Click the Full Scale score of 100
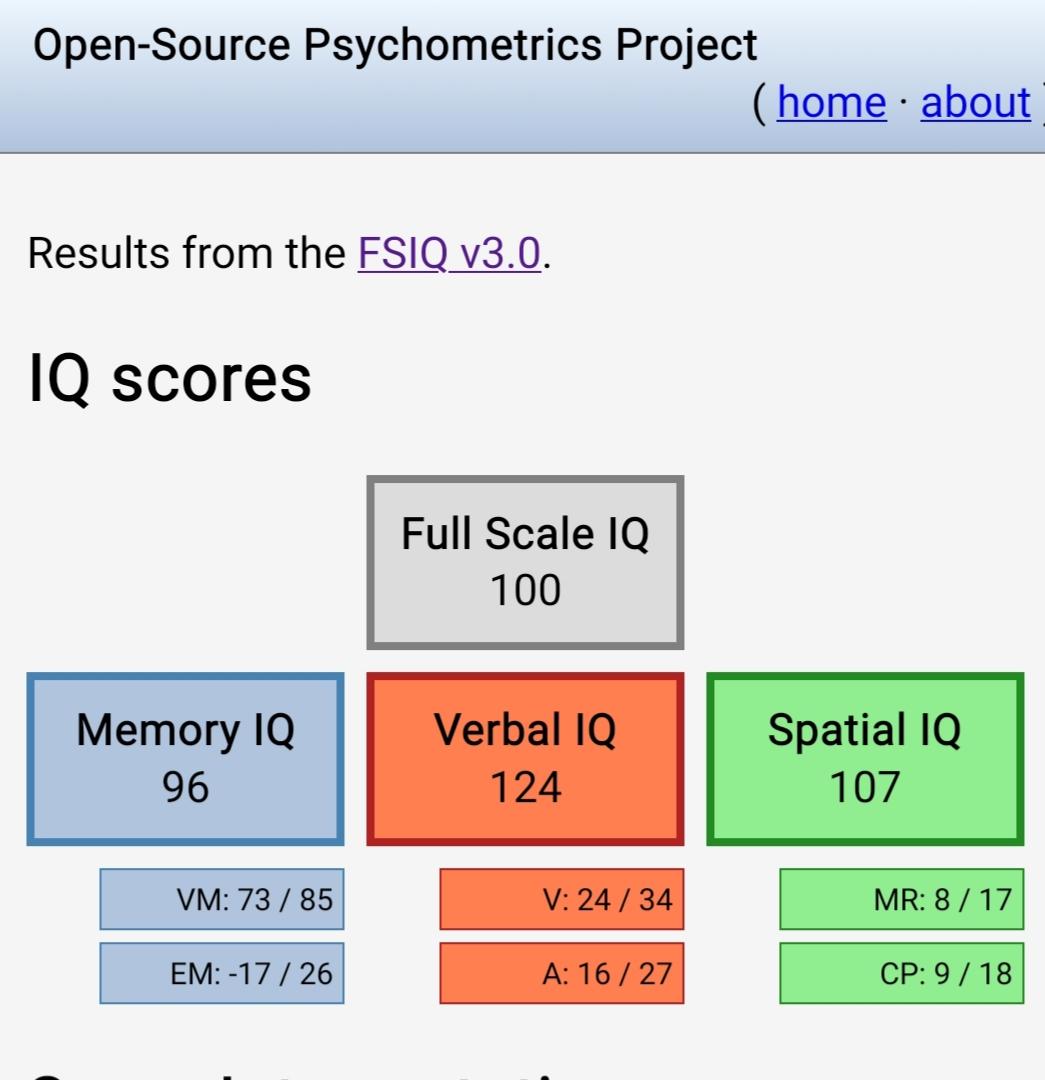This screenshot has width=1045, height=1080. [525, 590]
